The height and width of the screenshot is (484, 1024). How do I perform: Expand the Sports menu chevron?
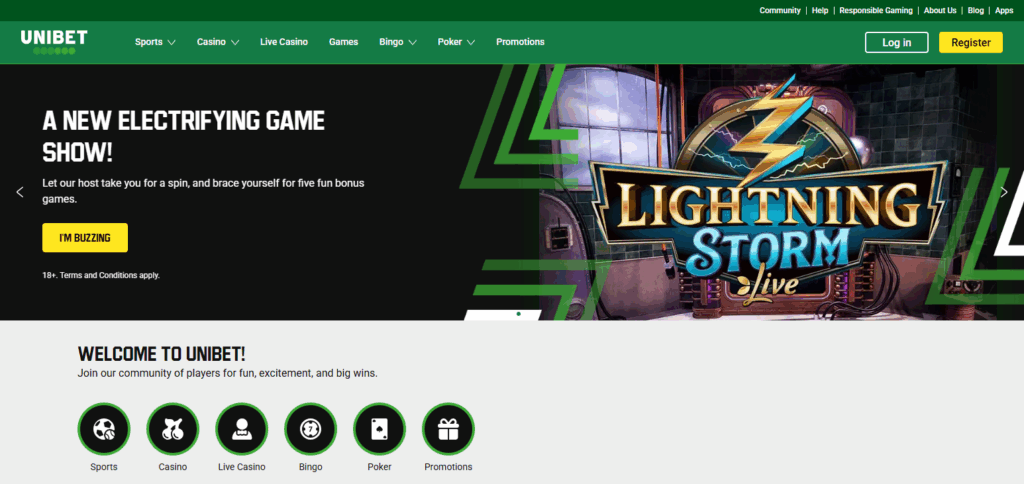pos(172,42)
